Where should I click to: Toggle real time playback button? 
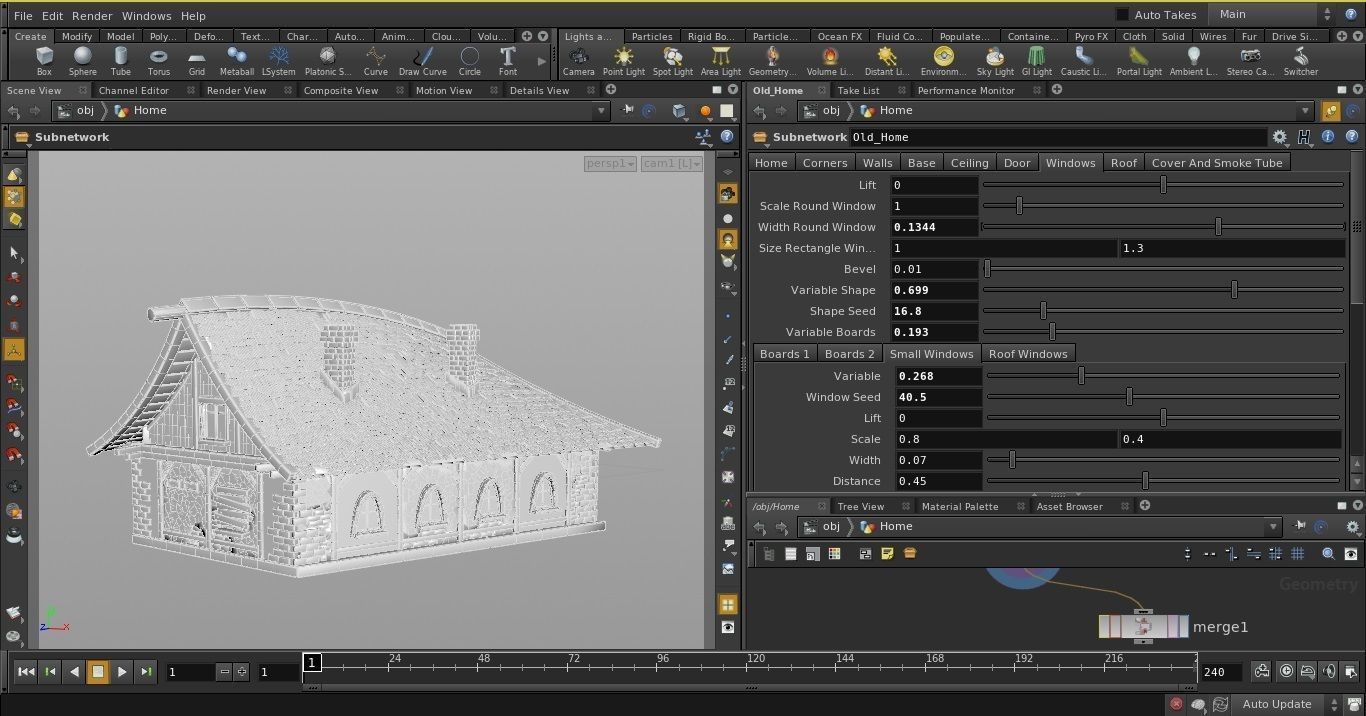1286,671
